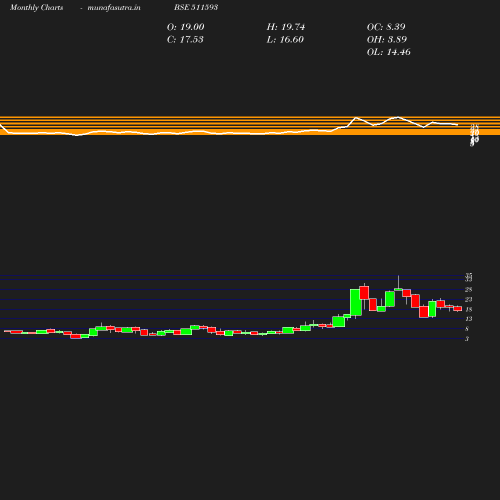Click the low value 'L: 16.60'
Viewport: 500px width, 500px height.
(285, 40)
